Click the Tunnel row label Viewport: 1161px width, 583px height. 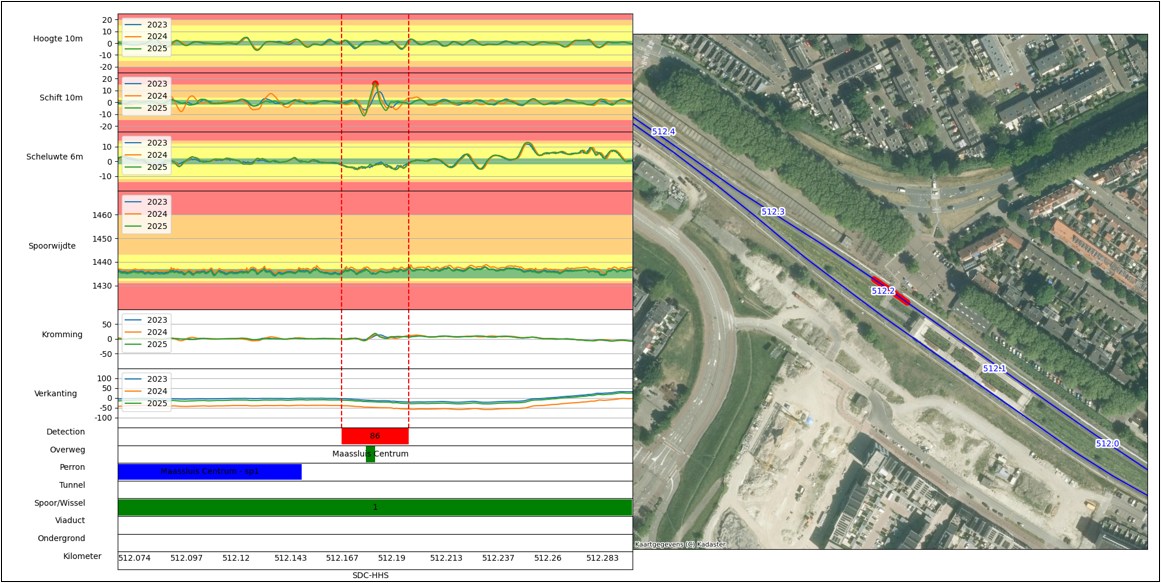[x=73, y=485]
